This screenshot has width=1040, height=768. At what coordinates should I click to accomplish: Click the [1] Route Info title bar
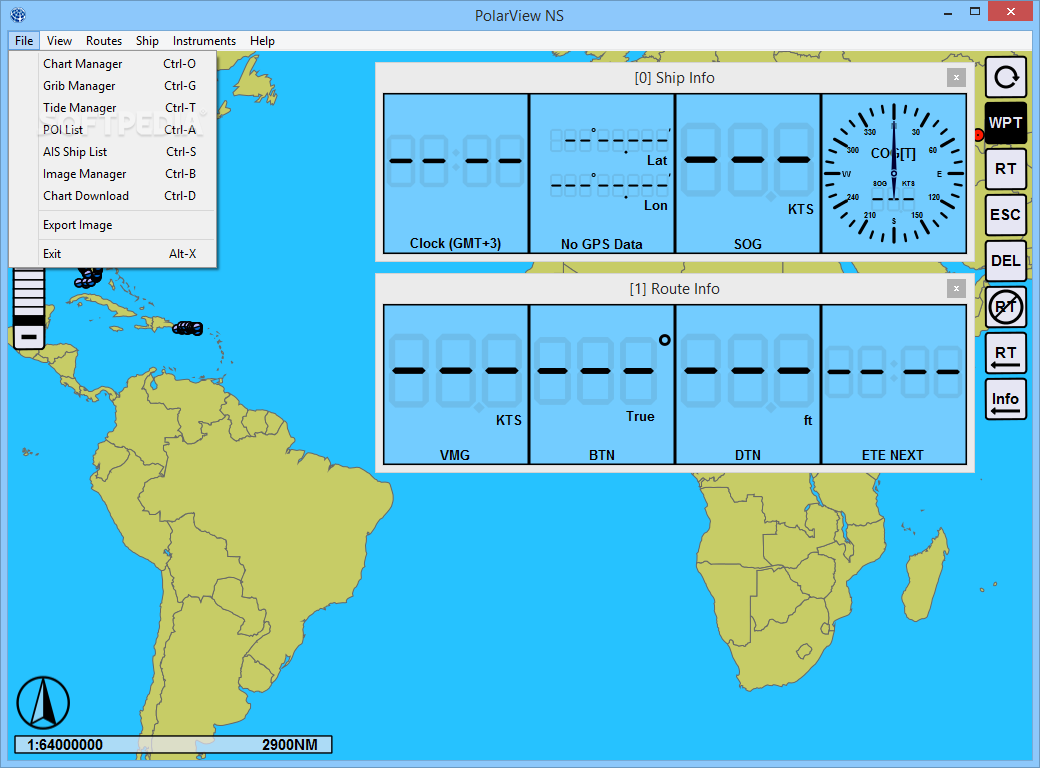tap(675, 288)
